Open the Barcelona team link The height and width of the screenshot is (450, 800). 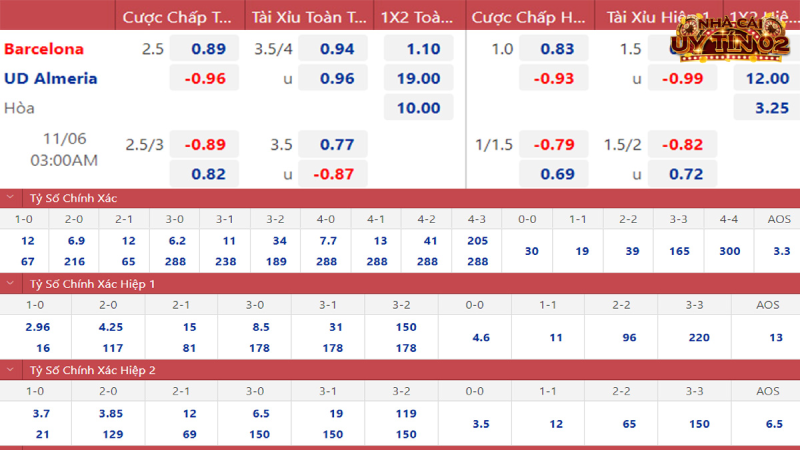point(44,49)
